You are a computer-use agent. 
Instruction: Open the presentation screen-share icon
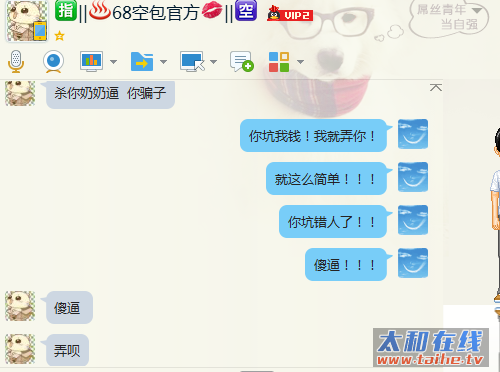click(x=91, y=61)
